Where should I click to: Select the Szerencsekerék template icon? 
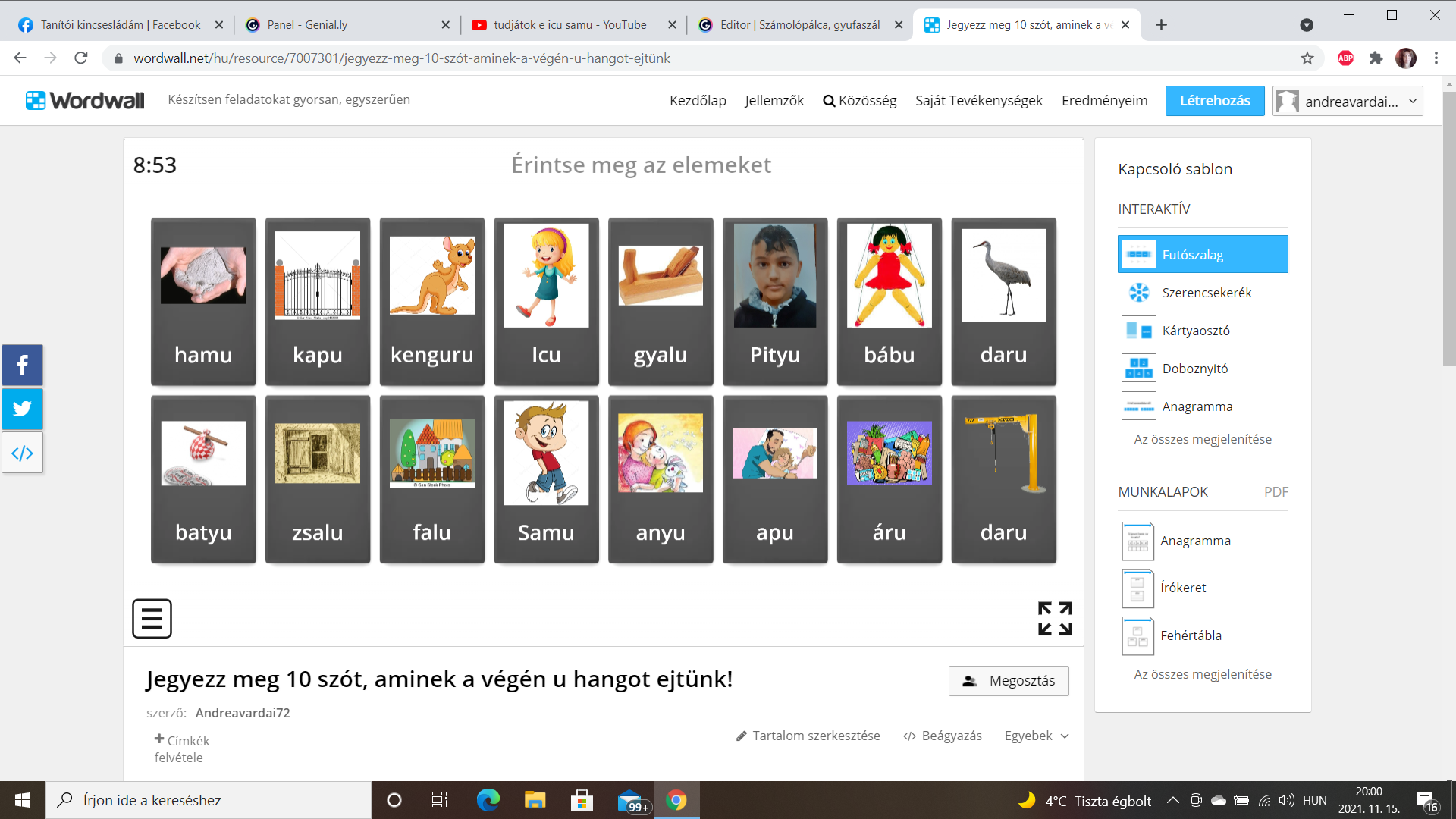coord(1138,292)
